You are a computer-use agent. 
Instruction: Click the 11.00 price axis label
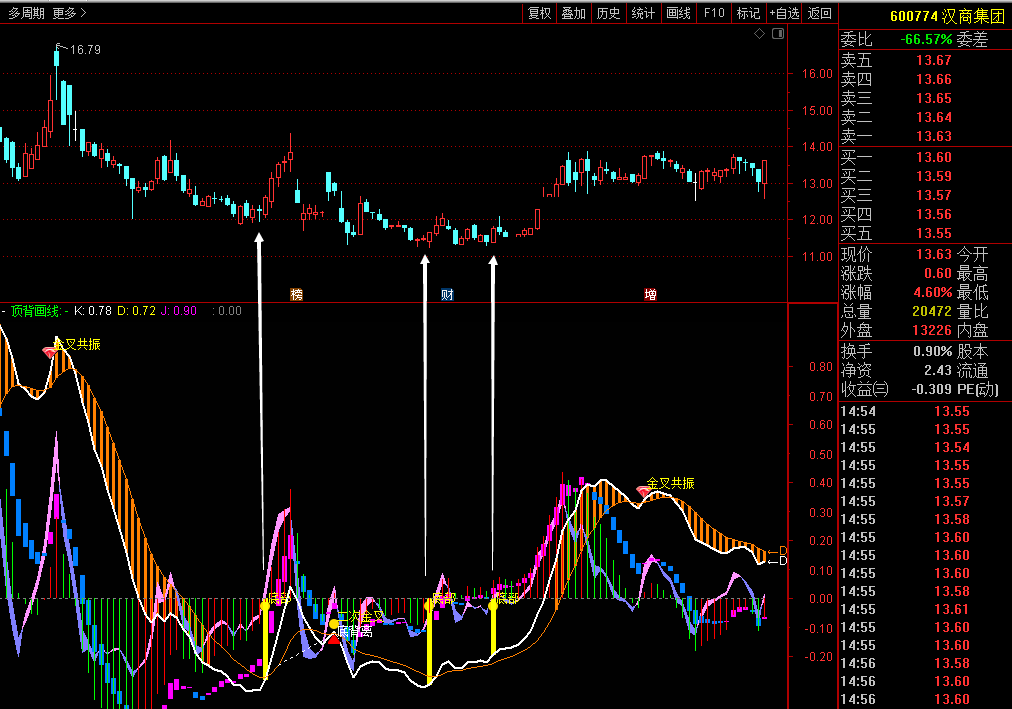[817, 257]
